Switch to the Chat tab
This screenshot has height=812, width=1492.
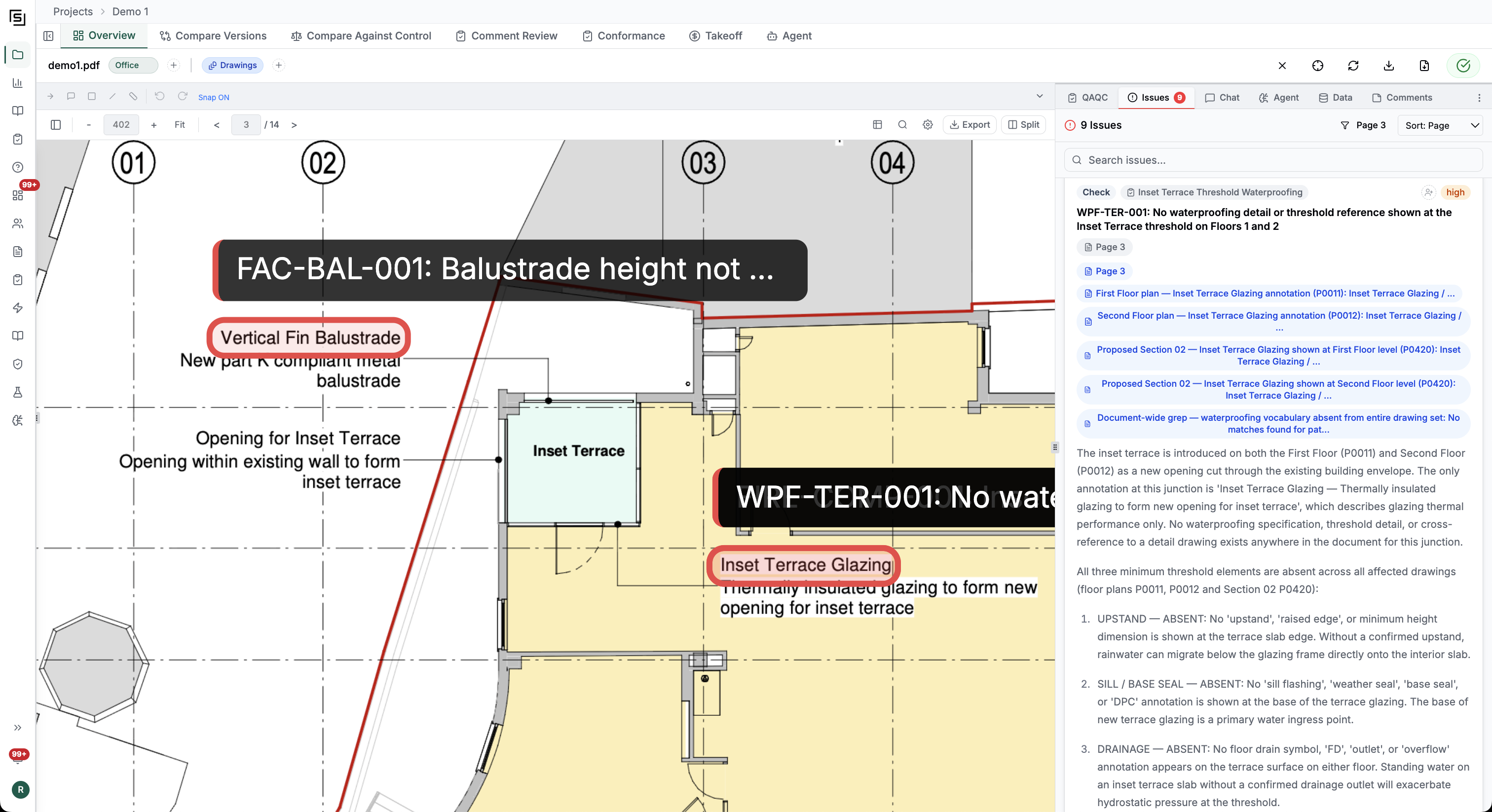point(1222,98)
